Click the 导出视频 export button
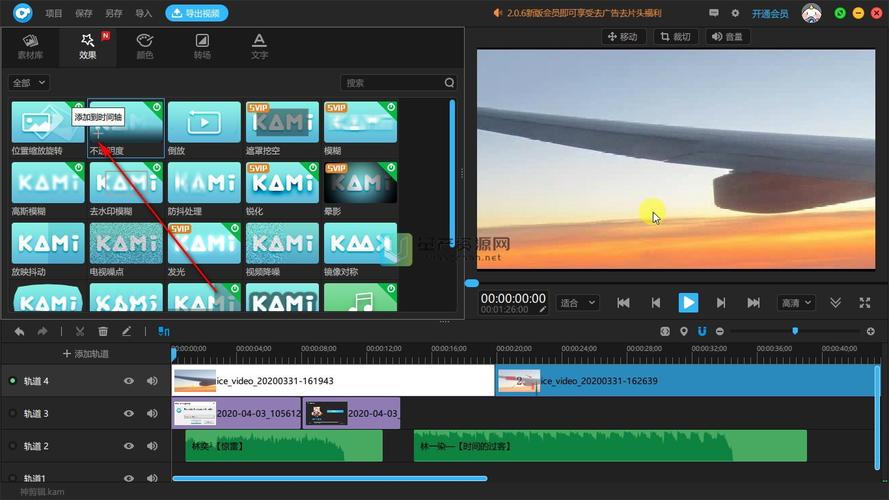The height and width of the screenshot is (500, 889). [197, 13]
